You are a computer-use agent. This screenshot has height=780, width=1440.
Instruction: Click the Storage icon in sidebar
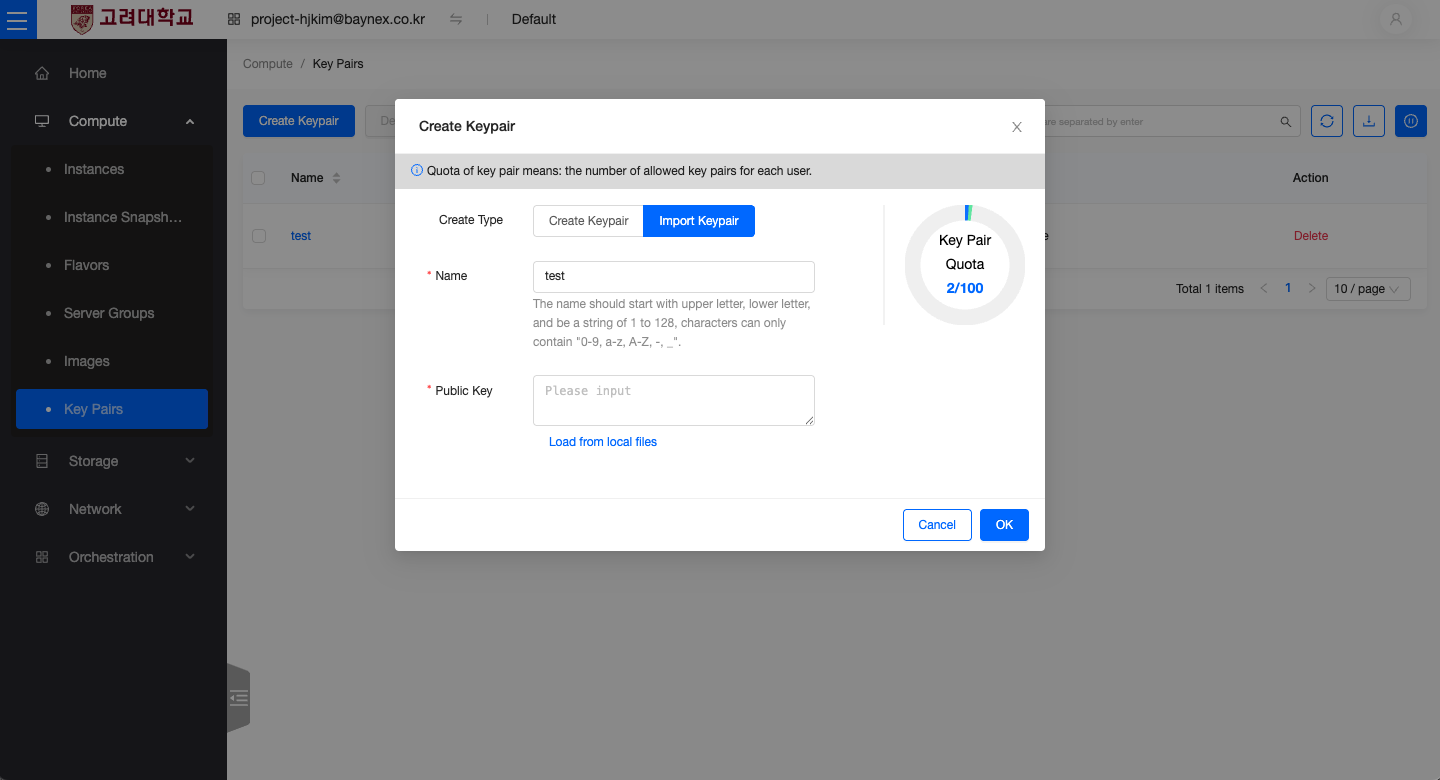42,461
